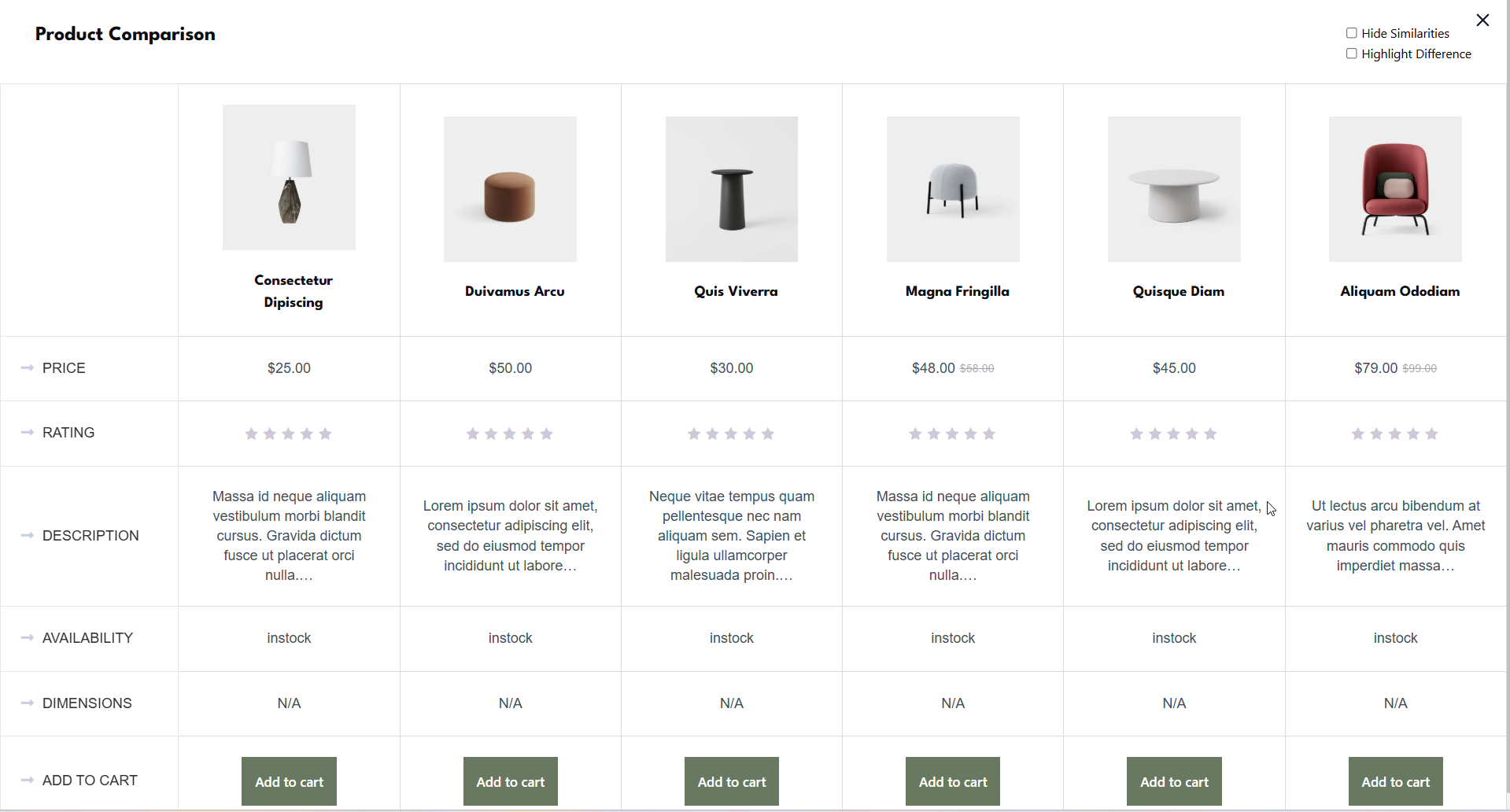Follow the Aliquam Ododiam title link

point(1400,291)
